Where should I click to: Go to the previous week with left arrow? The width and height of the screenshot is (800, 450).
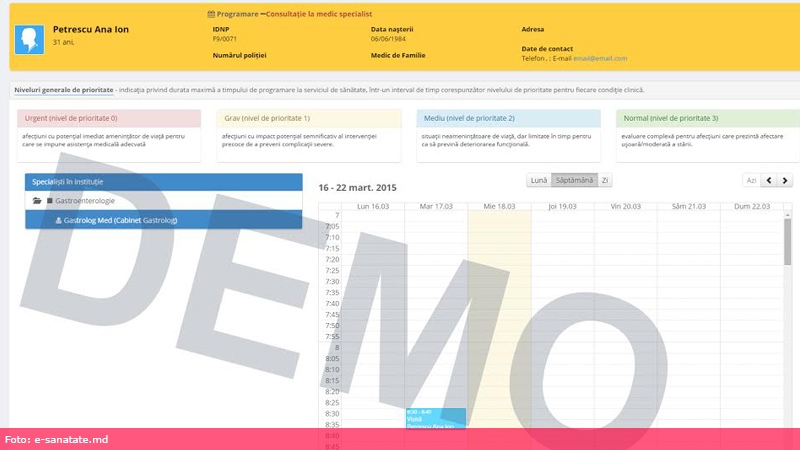click(769, 180)
